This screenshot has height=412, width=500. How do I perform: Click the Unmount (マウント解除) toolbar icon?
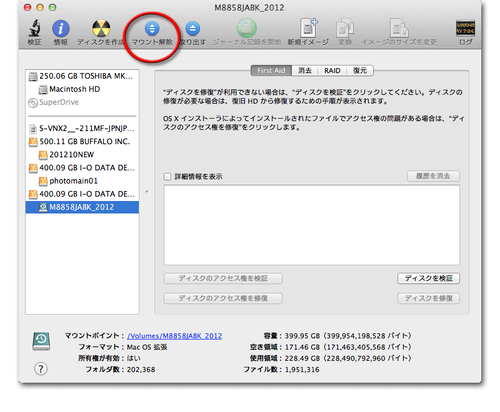tap(152, 29)
